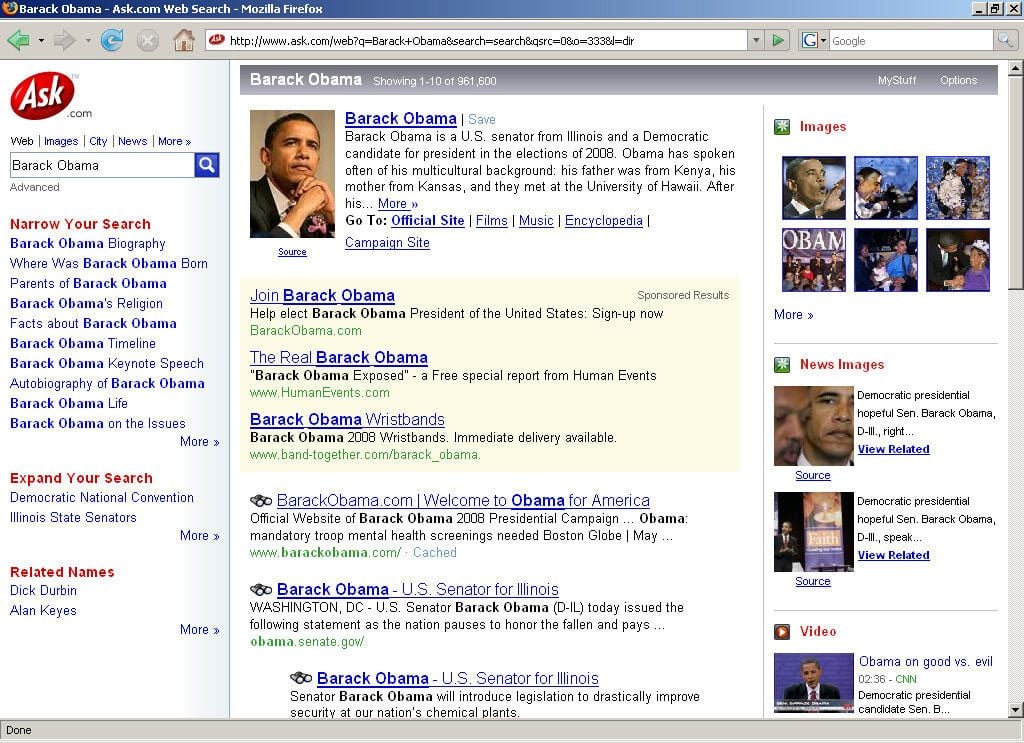
Task: Go to the Home page icon
Action: click(x=184, y=40)
